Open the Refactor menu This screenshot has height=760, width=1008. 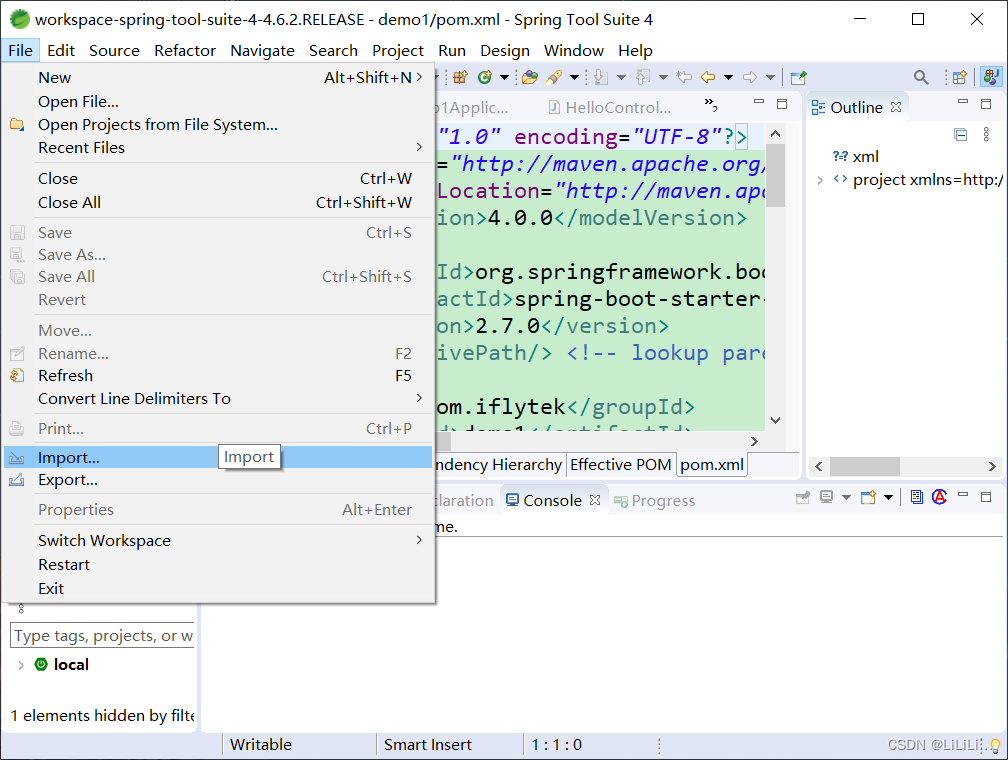185,51
